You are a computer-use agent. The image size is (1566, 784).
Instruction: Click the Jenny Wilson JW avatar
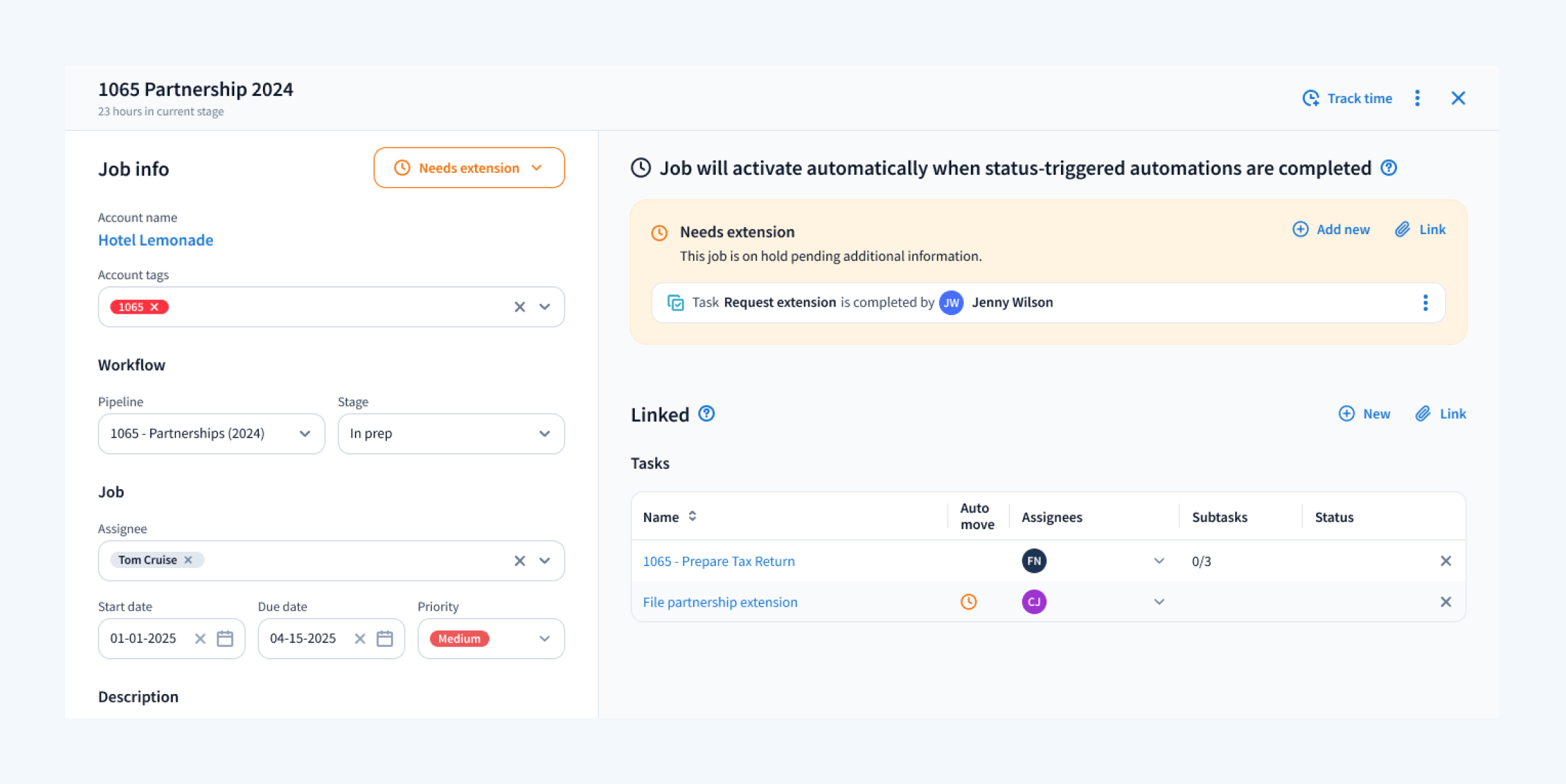coord(951,303)
